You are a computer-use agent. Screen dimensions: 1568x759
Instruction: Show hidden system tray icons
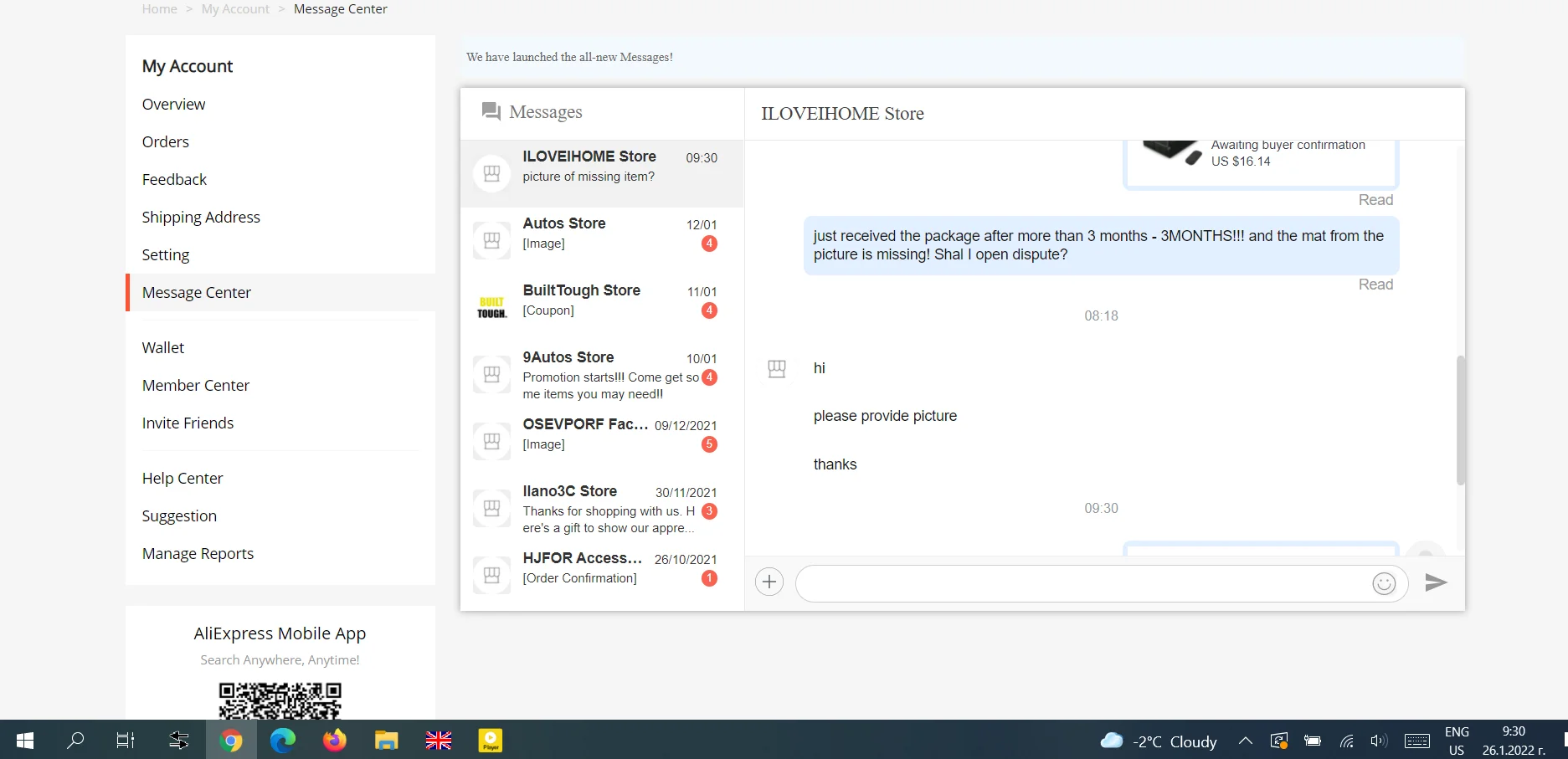[x=1246, y=741]
